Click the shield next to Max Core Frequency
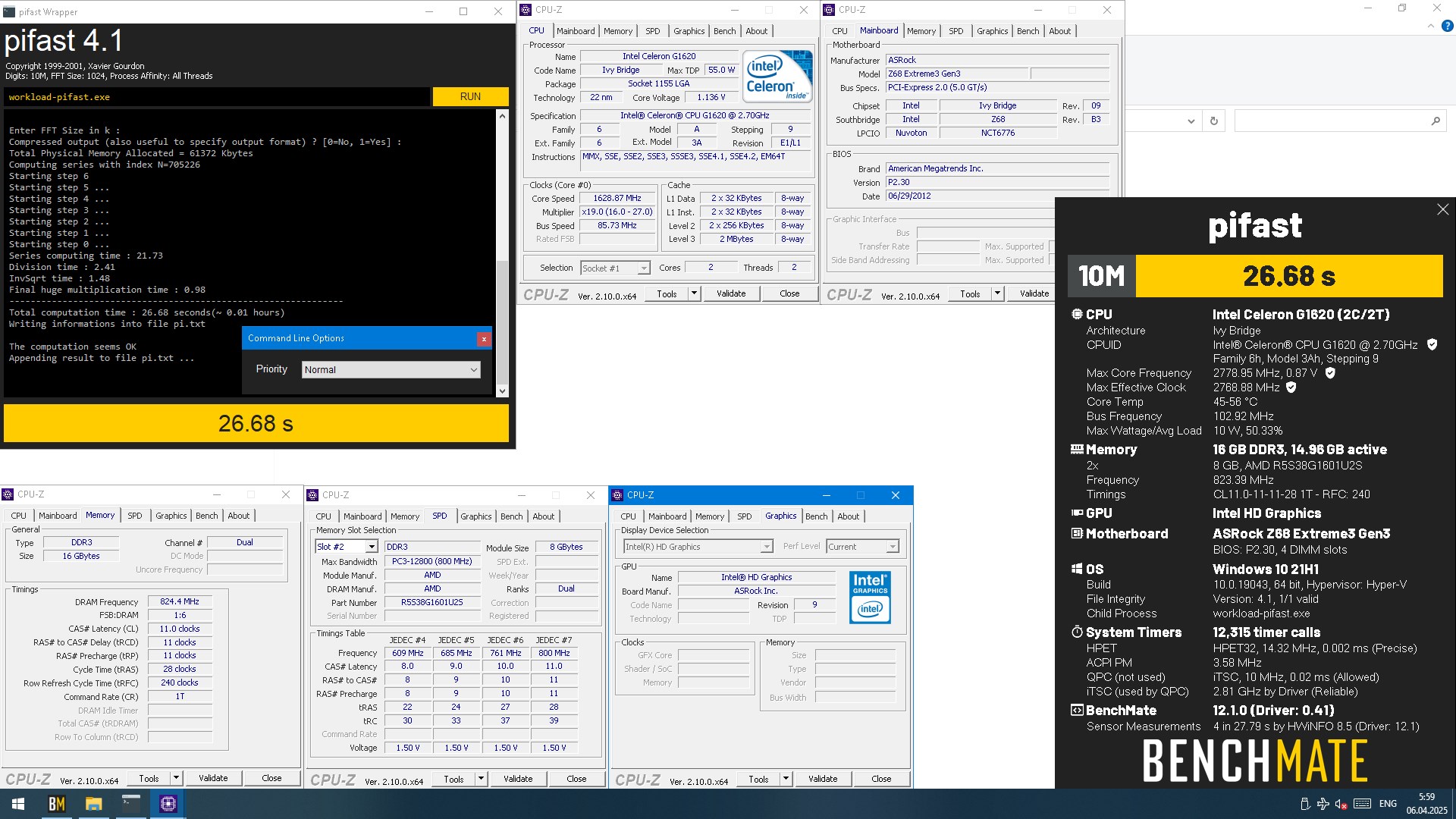This screenshot has width=1456, height=819. click(1330, 372)
